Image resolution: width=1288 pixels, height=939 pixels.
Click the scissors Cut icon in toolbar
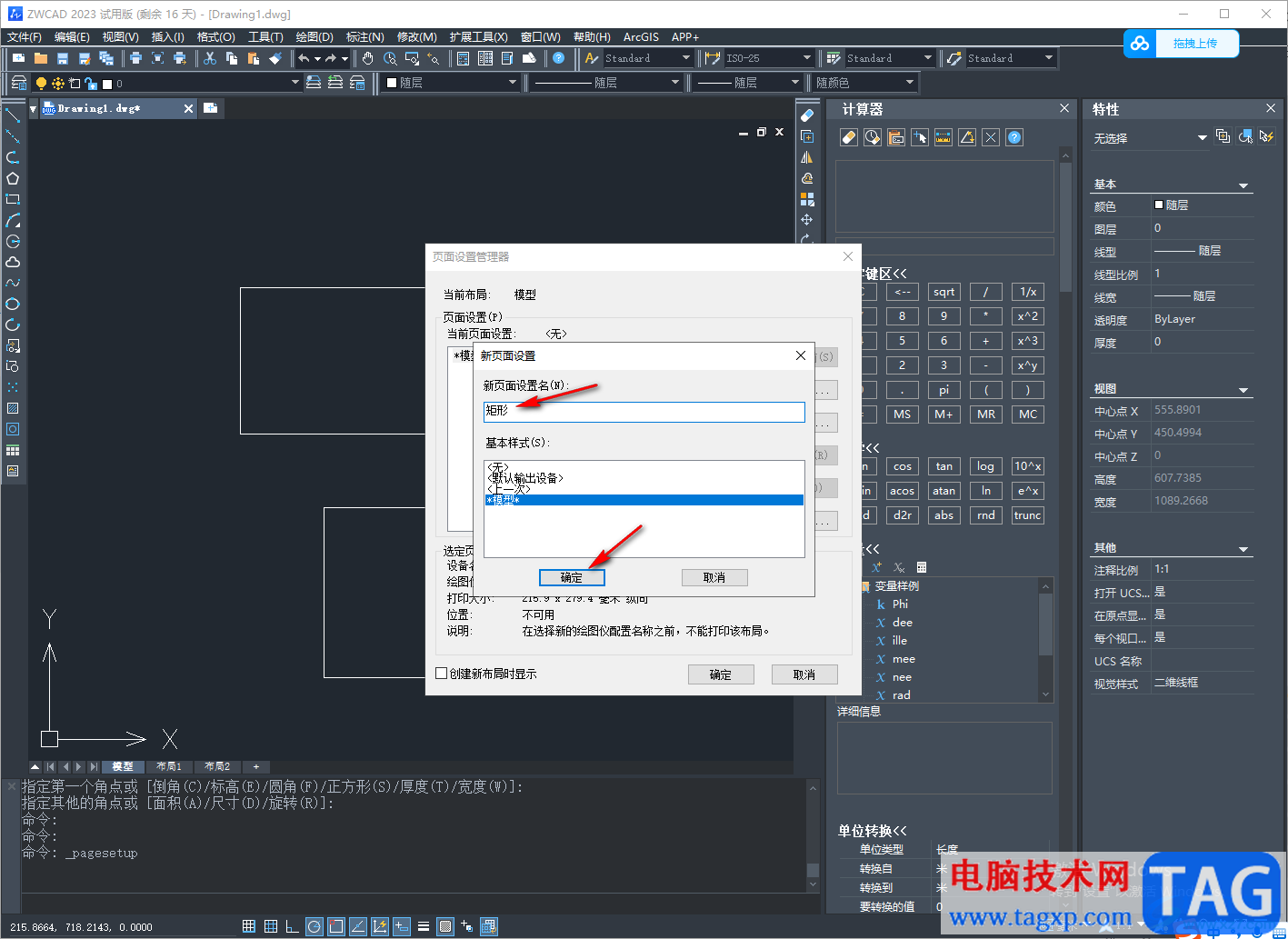click(210, 58)
